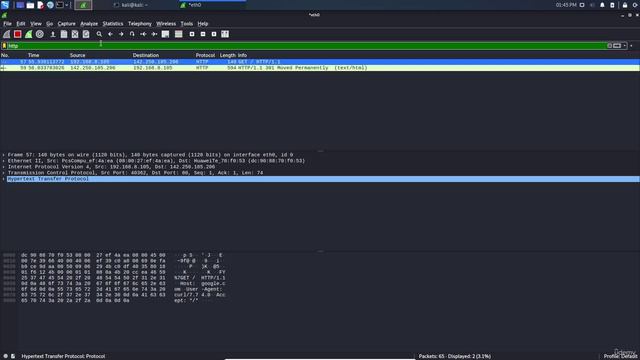Start capturing packets with the shark fin icon

pyautogui.click(x=7, y=34)
